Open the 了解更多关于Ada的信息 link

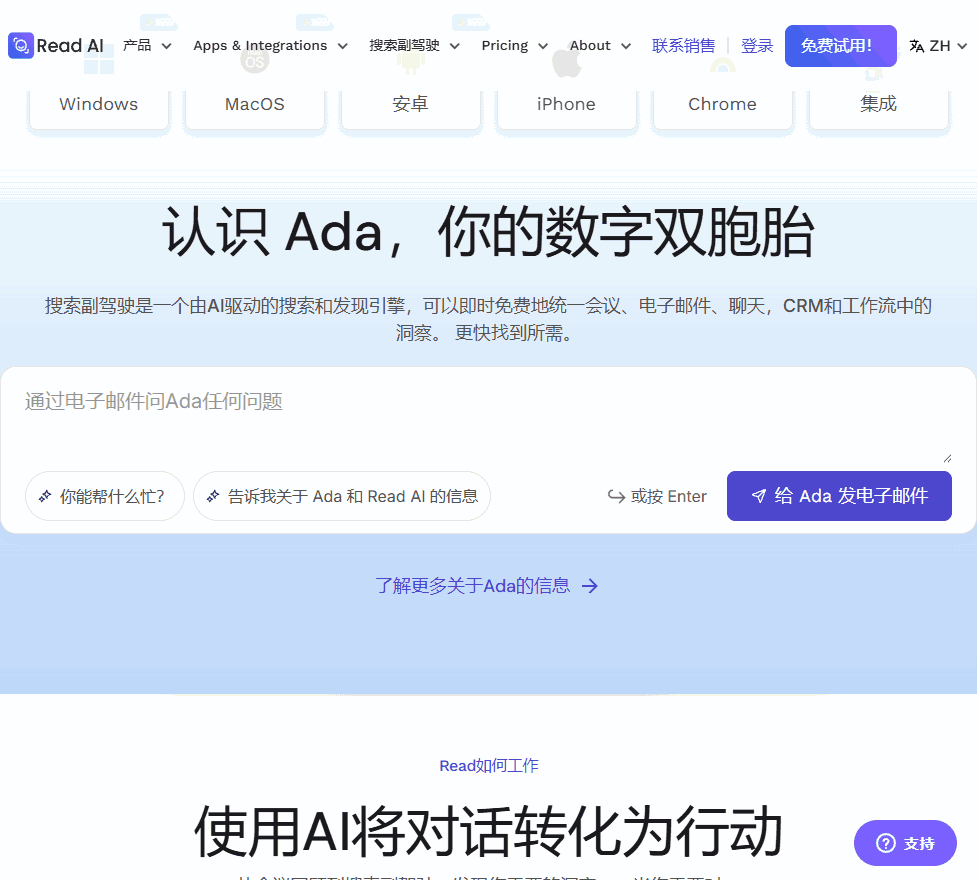click(x=488, y=586)
